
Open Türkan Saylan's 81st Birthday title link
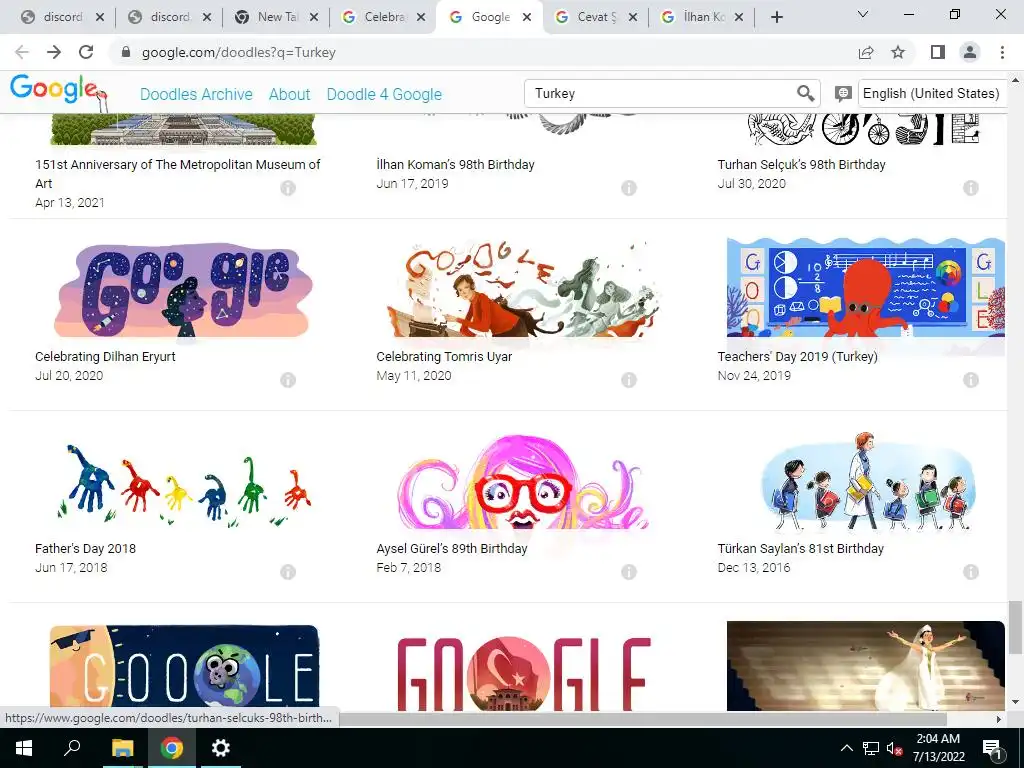(x=801, y=549)
